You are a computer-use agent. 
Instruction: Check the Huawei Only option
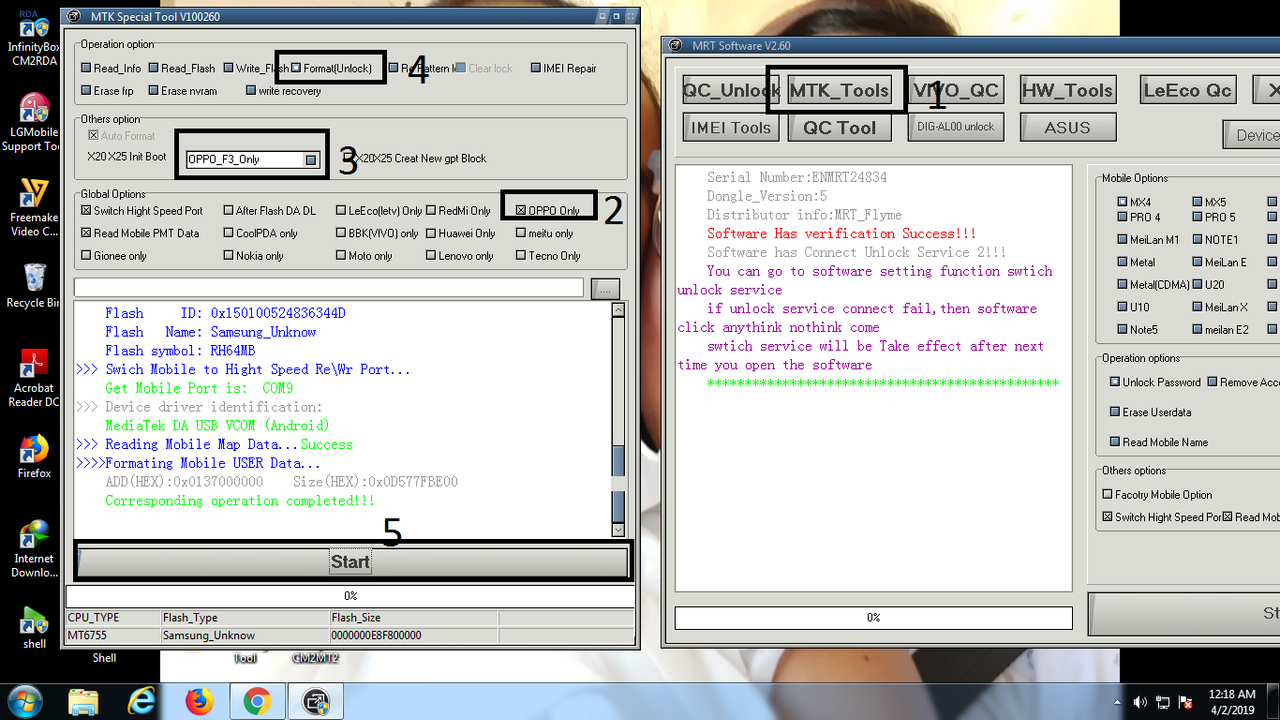[431, 233]
